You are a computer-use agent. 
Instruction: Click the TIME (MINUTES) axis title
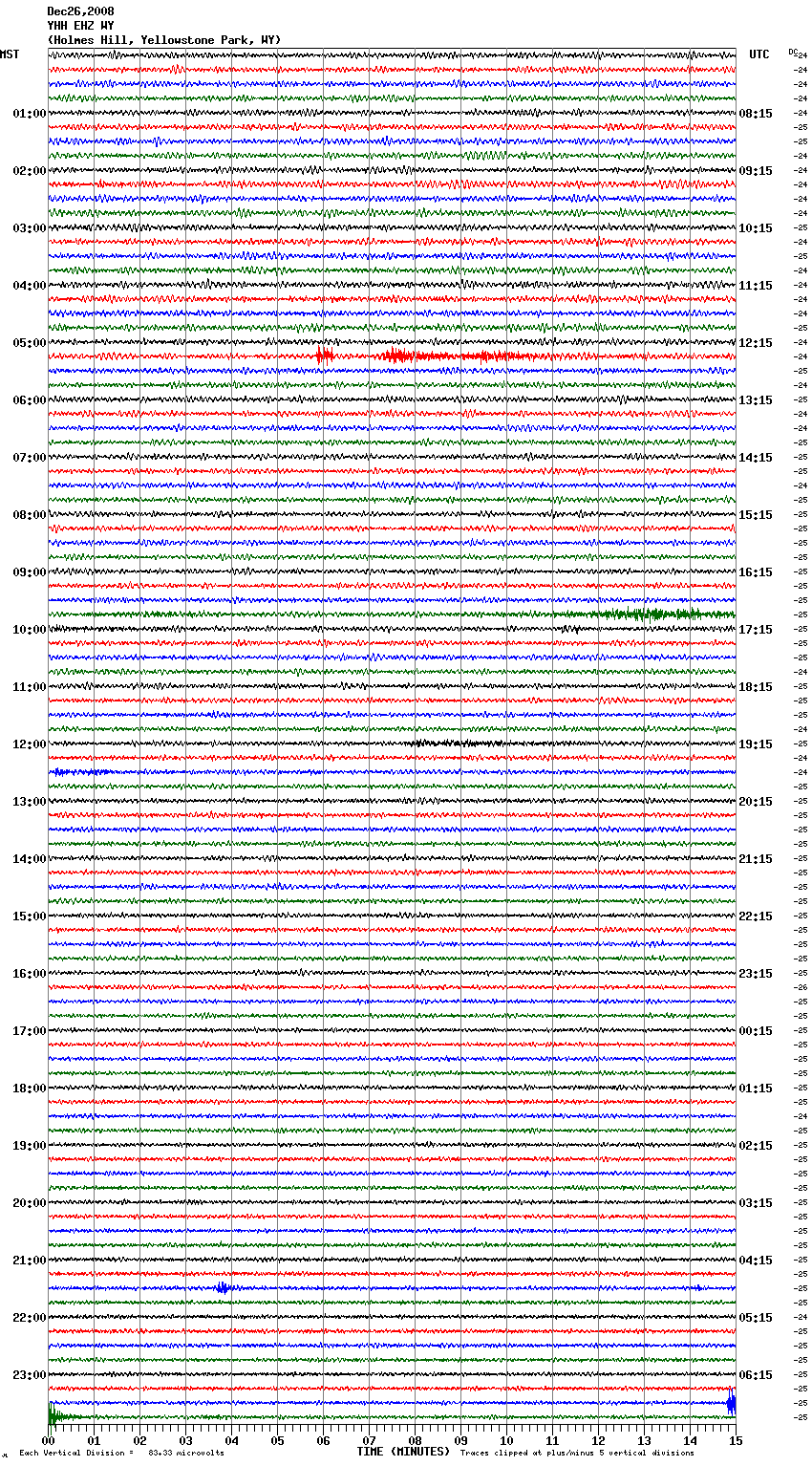click(x=403, y=1452)
